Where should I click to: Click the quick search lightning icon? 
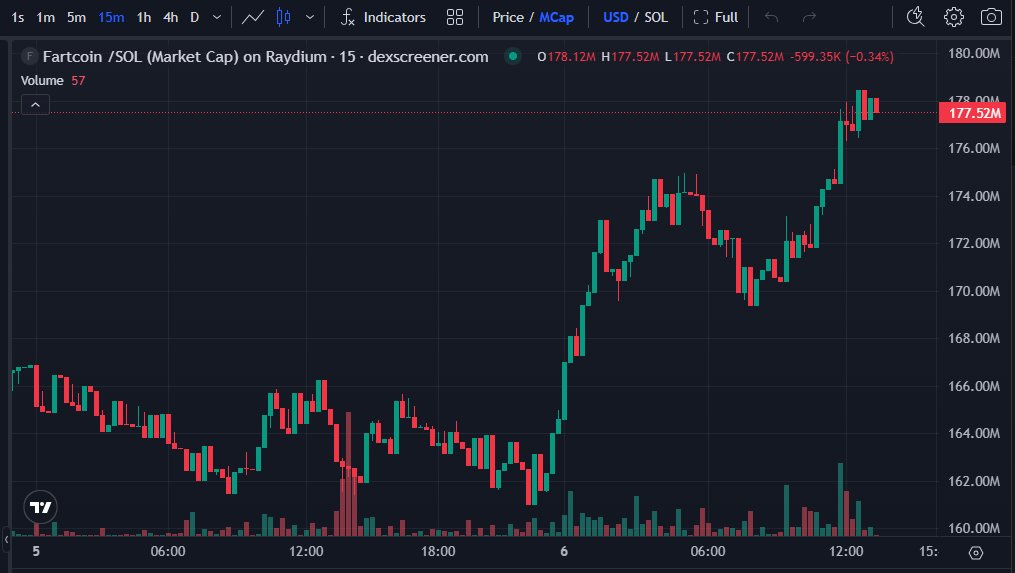[915, 17]
